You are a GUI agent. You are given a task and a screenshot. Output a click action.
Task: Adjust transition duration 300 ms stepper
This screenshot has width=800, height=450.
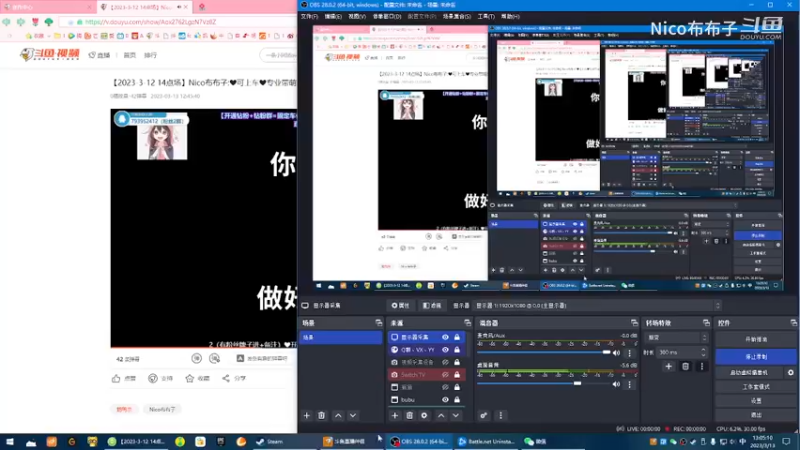(704, 353)
